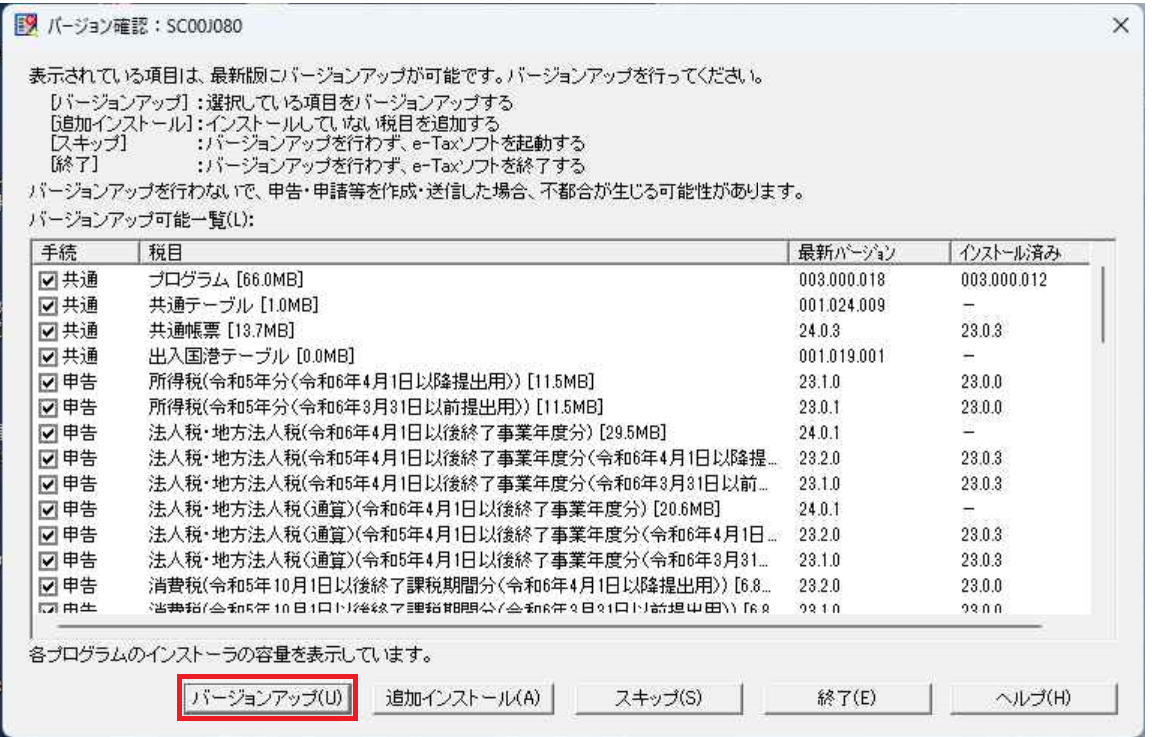Toggle the 共通テーブル [1.0MB] checkbox

coord(48,305)
